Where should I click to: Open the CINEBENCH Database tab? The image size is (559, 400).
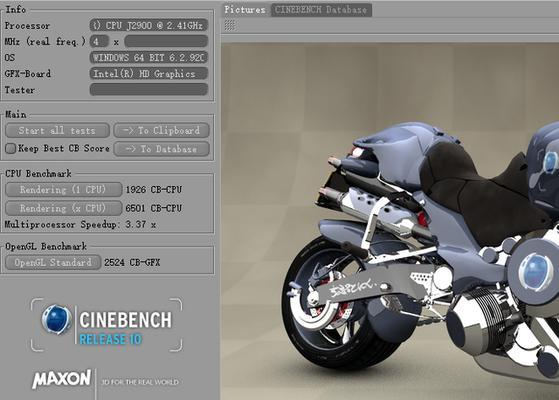pos(321,10)
